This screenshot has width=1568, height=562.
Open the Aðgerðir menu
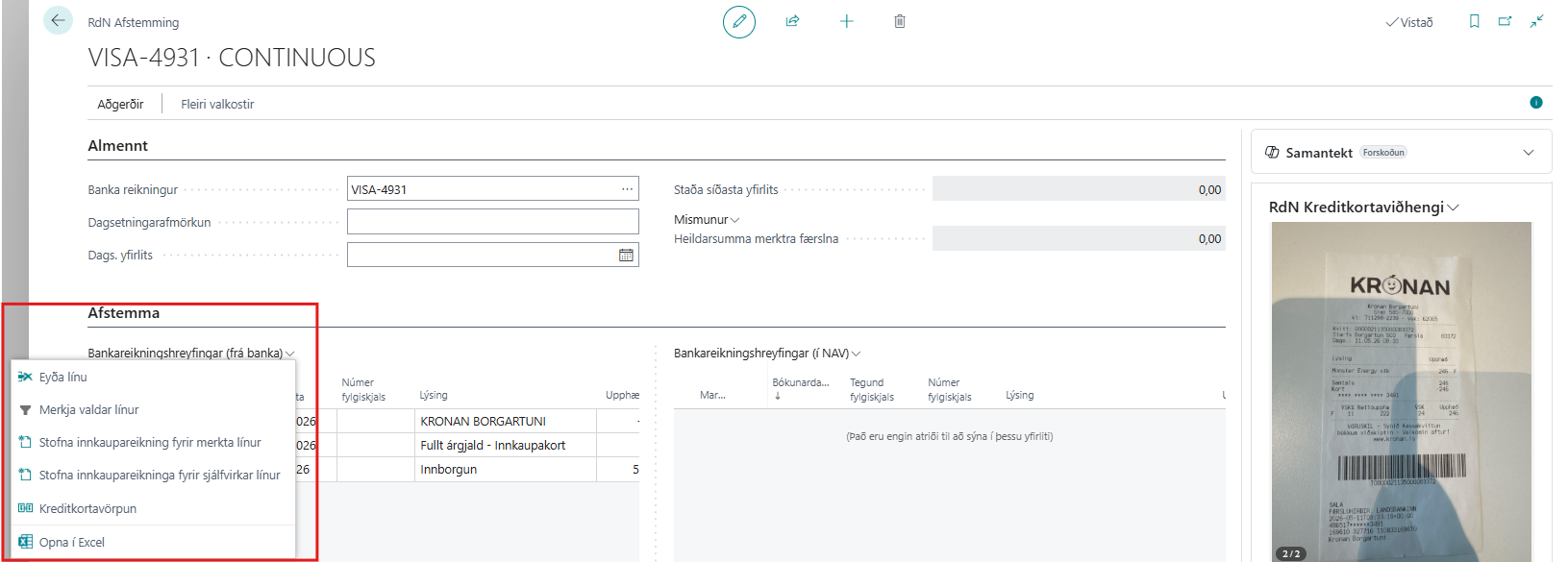(120, 104)
